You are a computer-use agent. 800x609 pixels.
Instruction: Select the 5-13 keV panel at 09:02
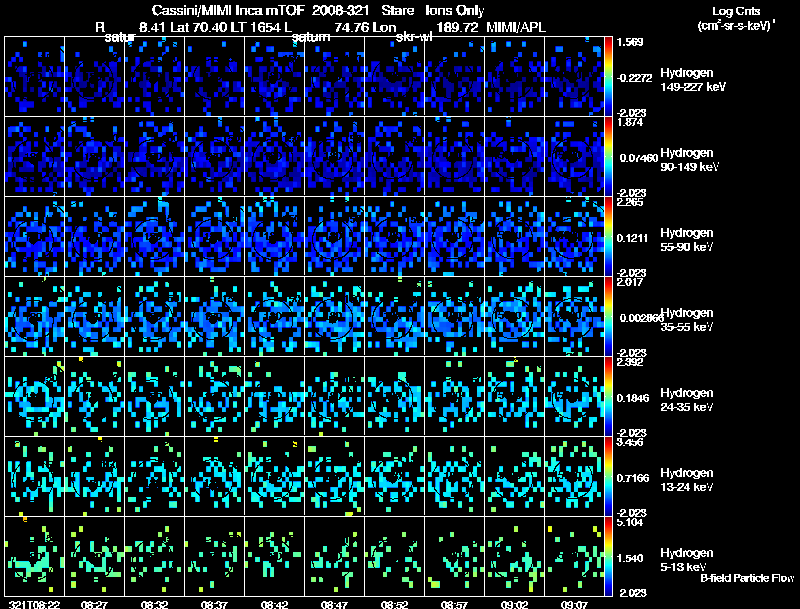click(x=514, y=557)
